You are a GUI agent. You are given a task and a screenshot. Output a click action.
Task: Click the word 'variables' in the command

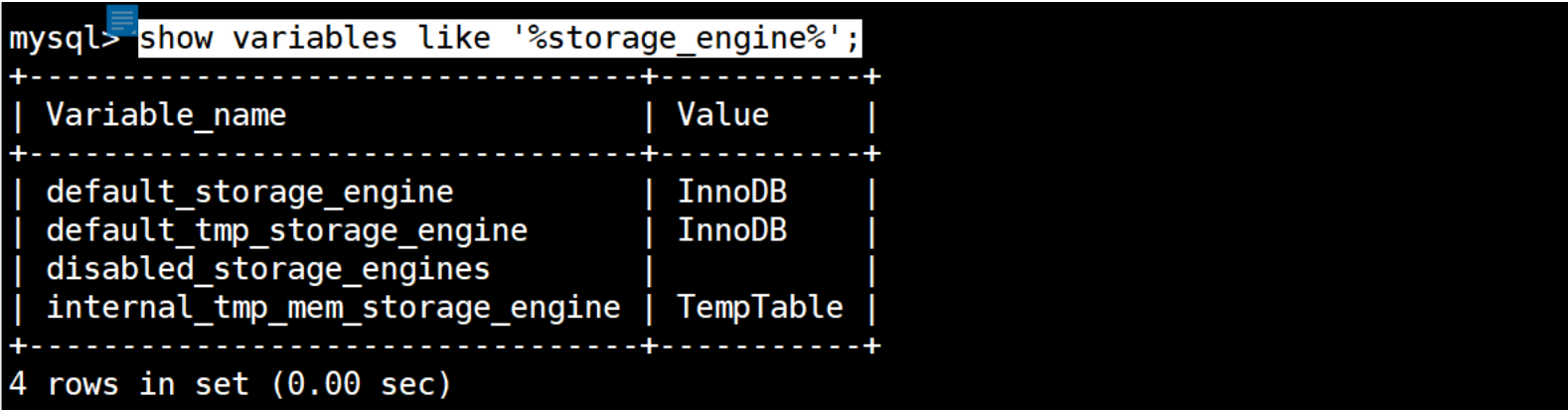tap(315, 39)
